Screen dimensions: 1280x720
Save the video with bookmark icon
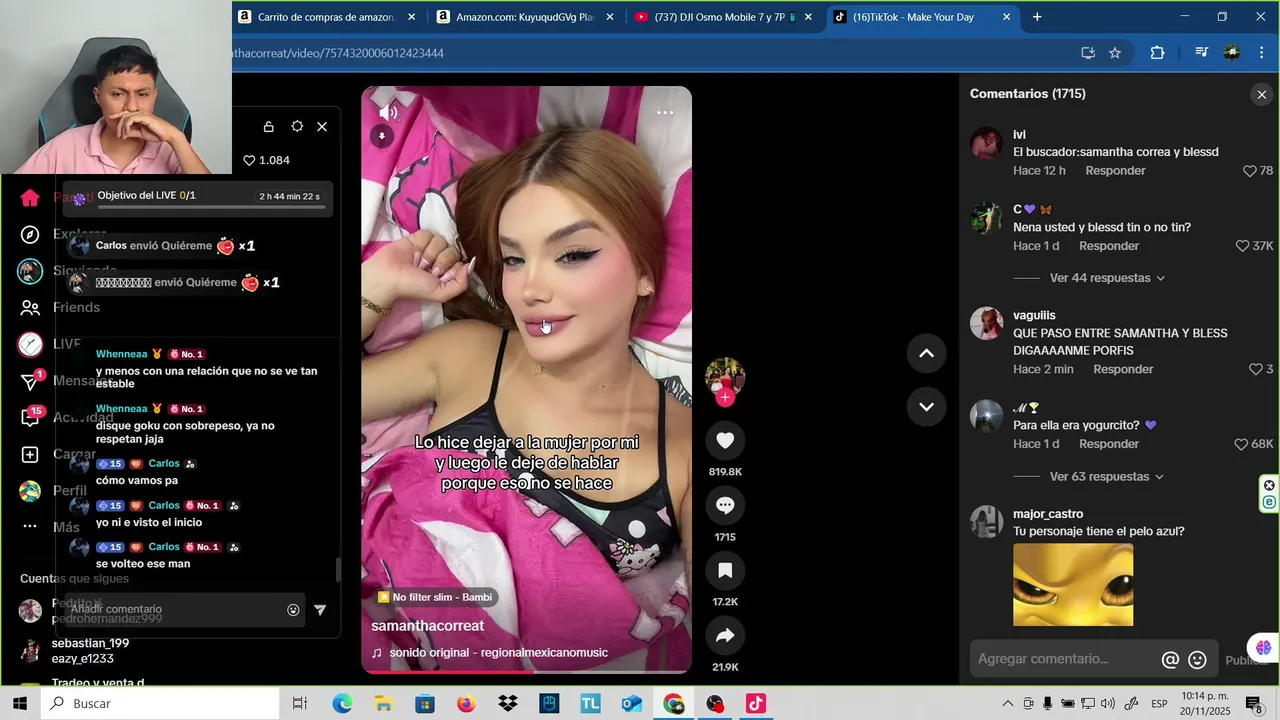[x=725, y=571]
